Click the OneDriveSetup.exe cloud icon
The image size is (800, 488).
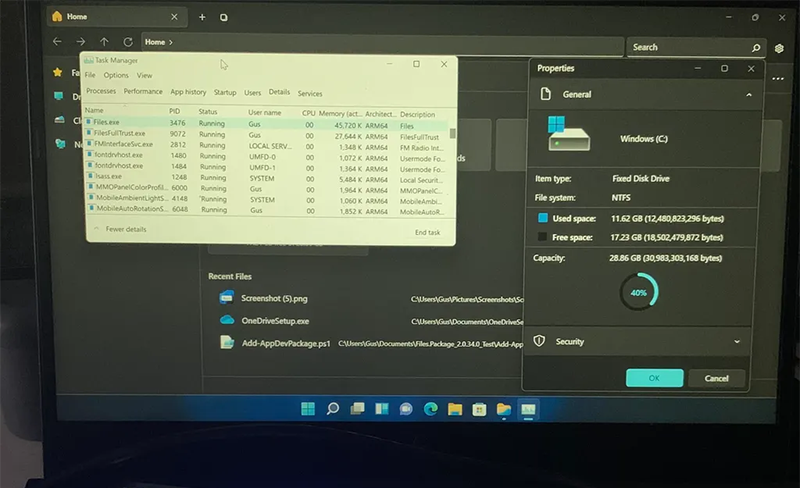227,320
